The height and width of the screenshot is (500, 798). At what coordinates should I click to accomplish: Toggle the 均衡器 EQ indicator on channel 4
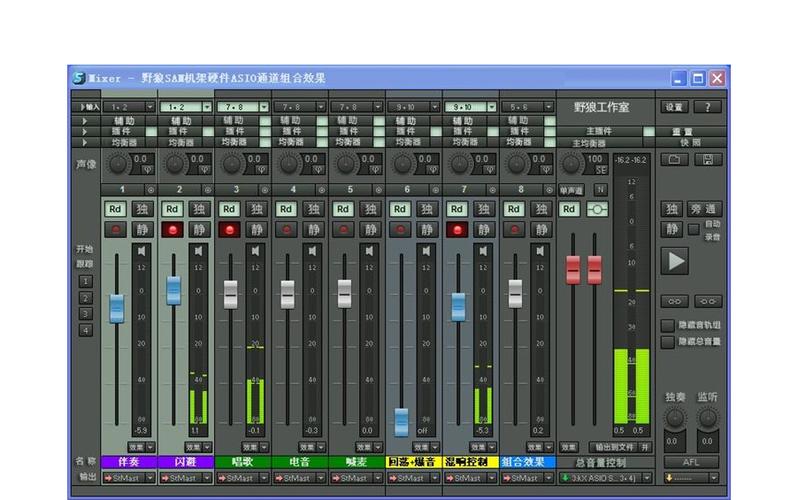[x=322, y=142]
